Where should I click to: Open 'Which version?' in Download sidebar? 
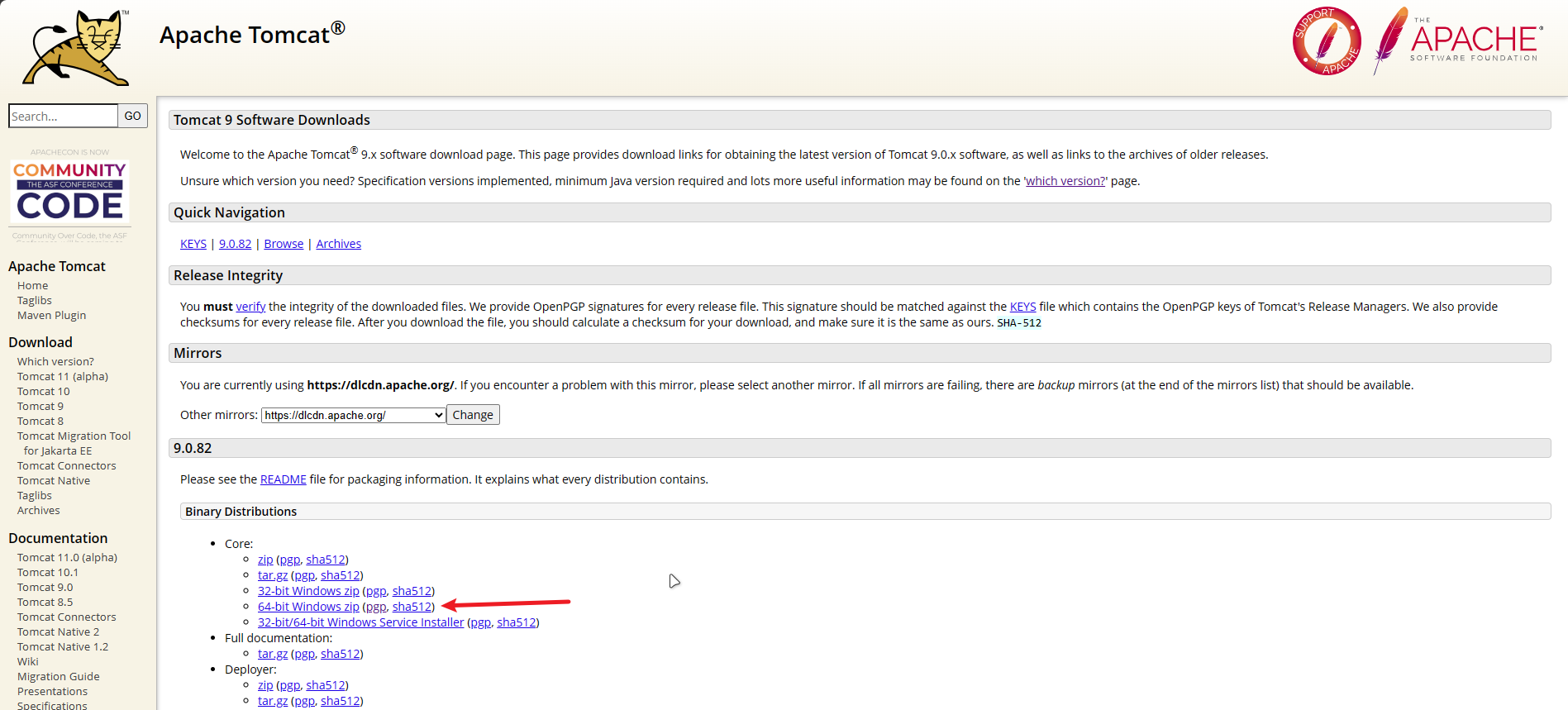coord(55,362)
